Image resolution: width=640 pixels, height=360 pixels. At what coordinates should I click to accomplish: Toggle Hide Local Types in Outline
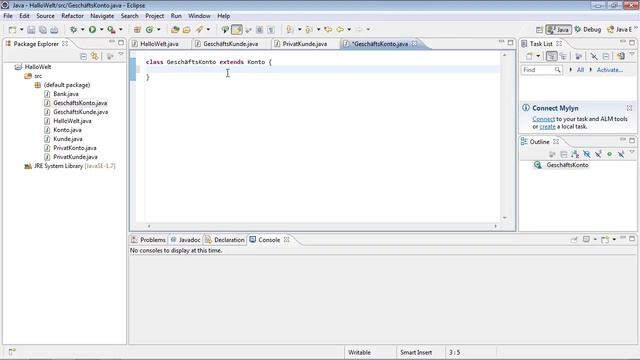(621, 154)
